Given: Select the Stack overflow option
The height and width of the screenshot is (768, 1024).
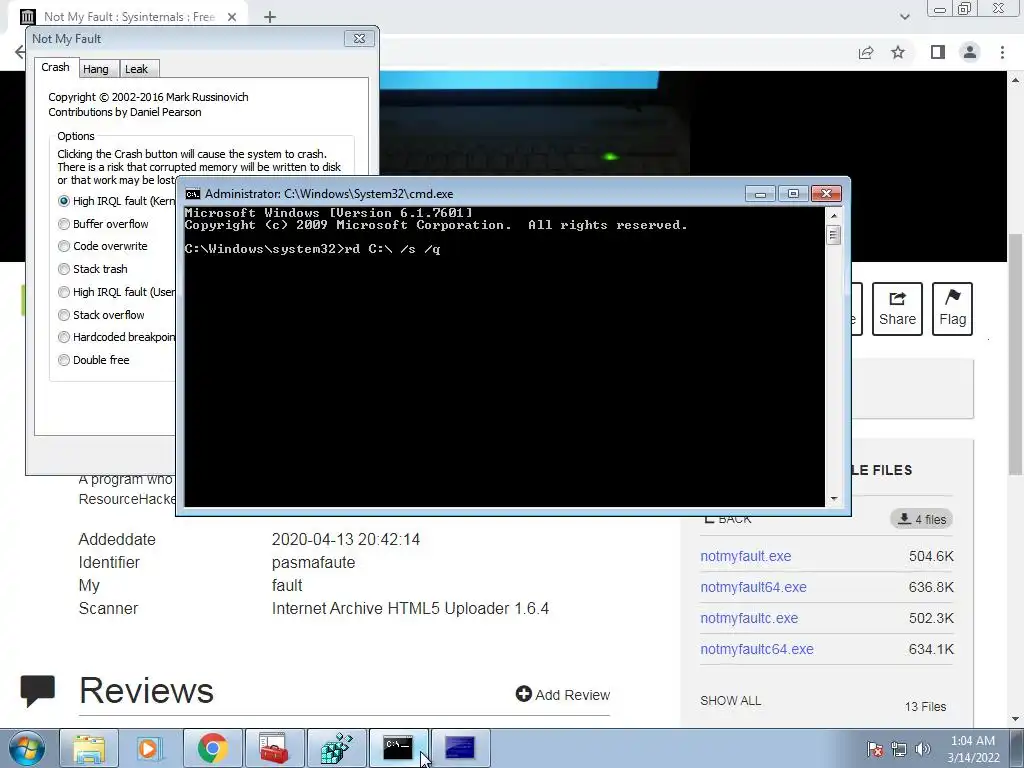Looking at the screenshot, I should click(101, 315).
